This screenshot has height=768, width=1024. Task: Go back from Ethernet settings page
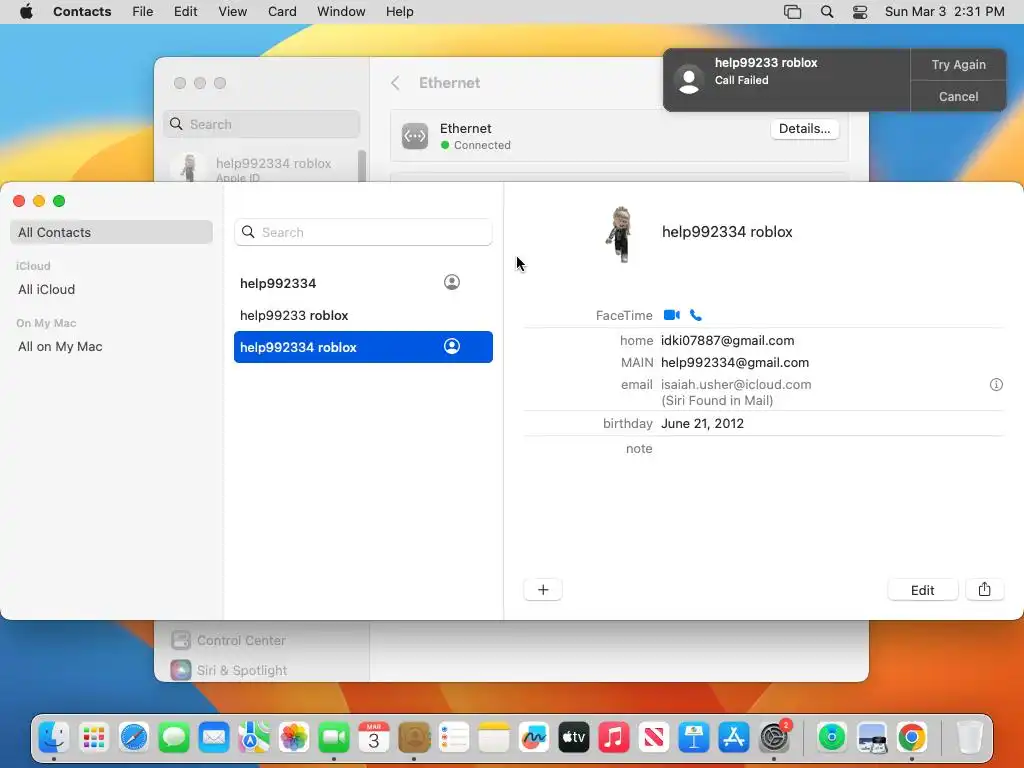(395, 83)
